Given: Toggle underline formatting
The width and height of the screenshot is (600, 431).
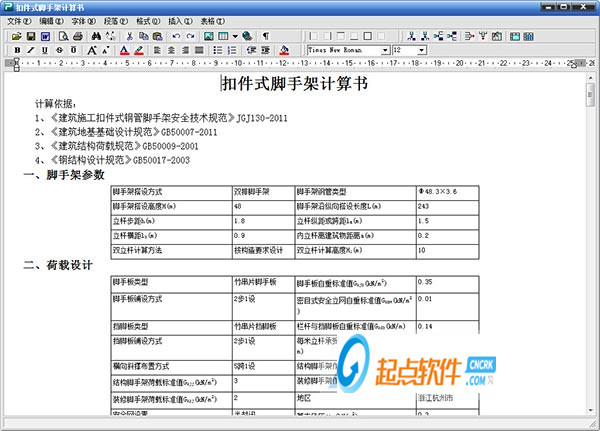Looking at the screenshot, I should click(x=45, y=50).
